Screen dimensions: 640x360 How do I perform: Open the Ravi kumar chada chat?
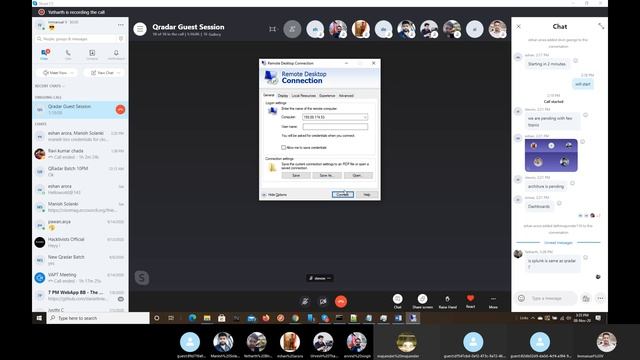(80, 154)
